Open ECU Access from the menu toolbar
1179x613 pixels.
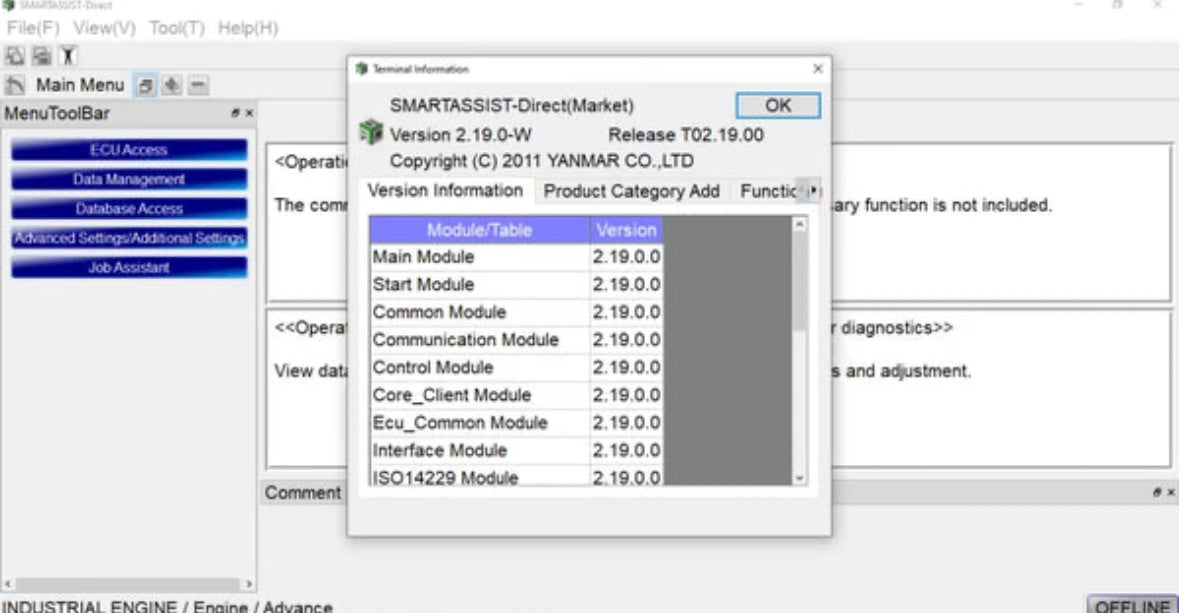[129, 150]
